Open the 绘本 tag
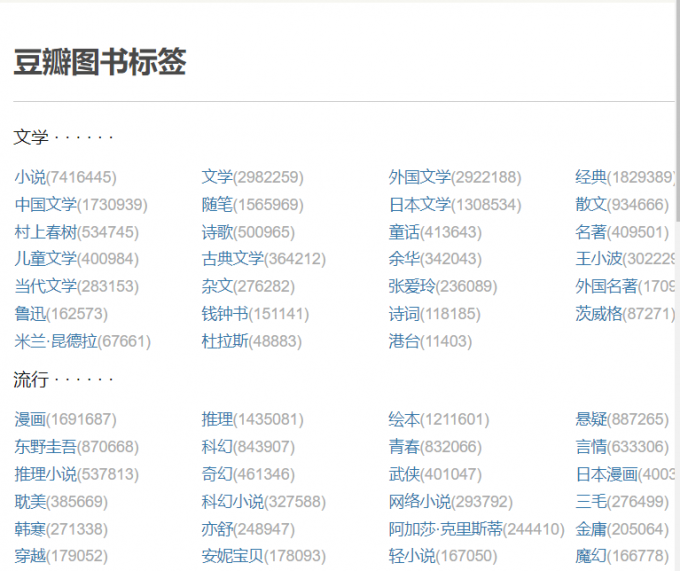Image resolution: width=680 pixels, height=571 pixels. 404,419
